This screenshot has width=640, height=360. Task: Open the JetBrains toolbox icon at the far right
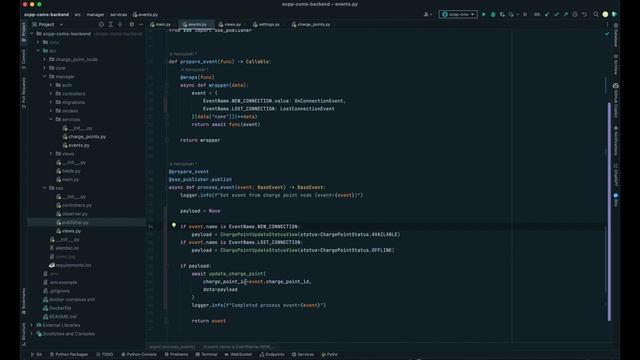point(614,14)
